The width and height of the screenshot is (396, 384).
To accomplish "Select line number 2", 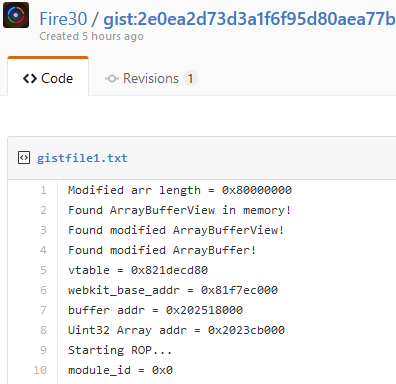I will click(x=43, y=210).
